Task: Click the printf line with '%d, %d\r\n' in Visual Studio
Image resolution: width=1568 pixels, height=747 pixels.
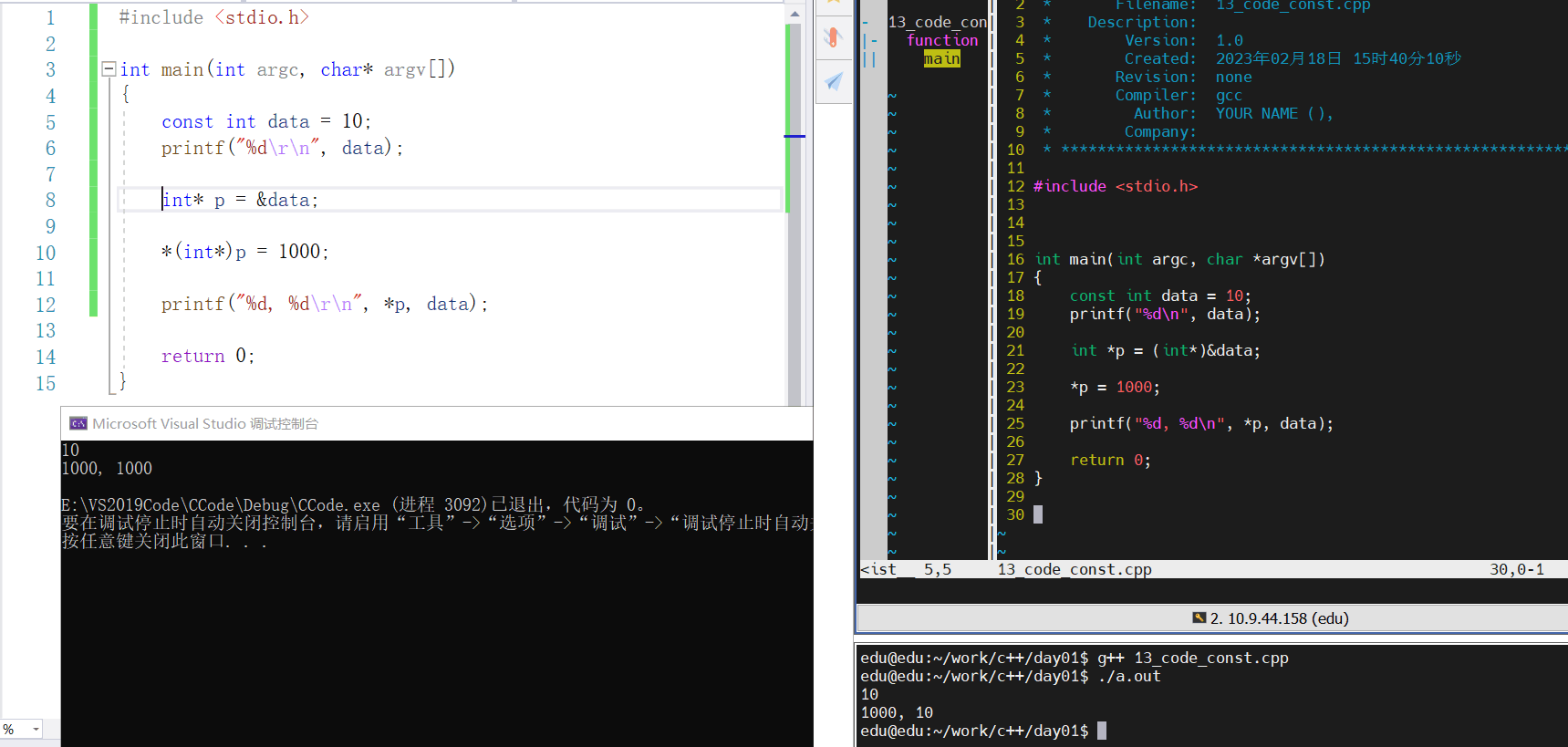Action: click(325, 304)
